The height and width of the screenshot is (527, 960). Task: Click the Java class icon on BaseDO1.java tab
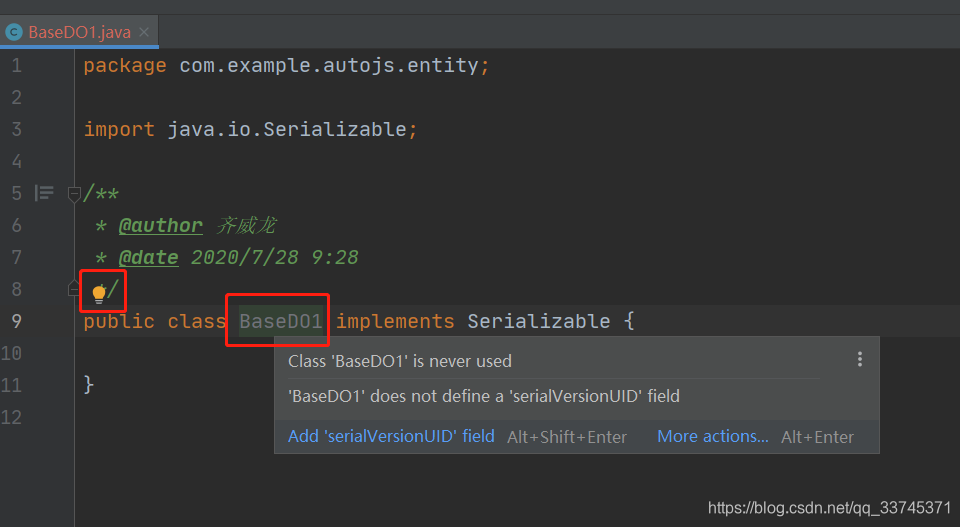tap(13, 32)
